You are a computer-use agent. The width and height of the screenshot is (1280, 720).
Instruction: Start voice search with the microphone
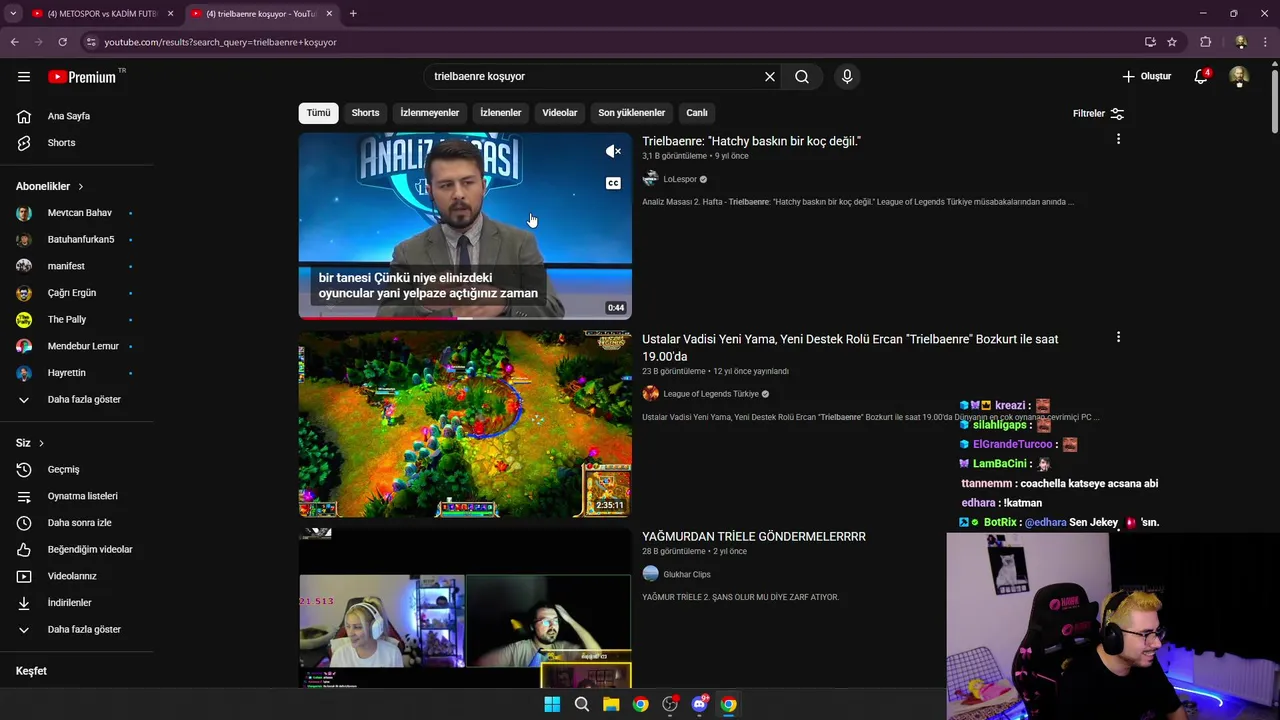point(847,77)
